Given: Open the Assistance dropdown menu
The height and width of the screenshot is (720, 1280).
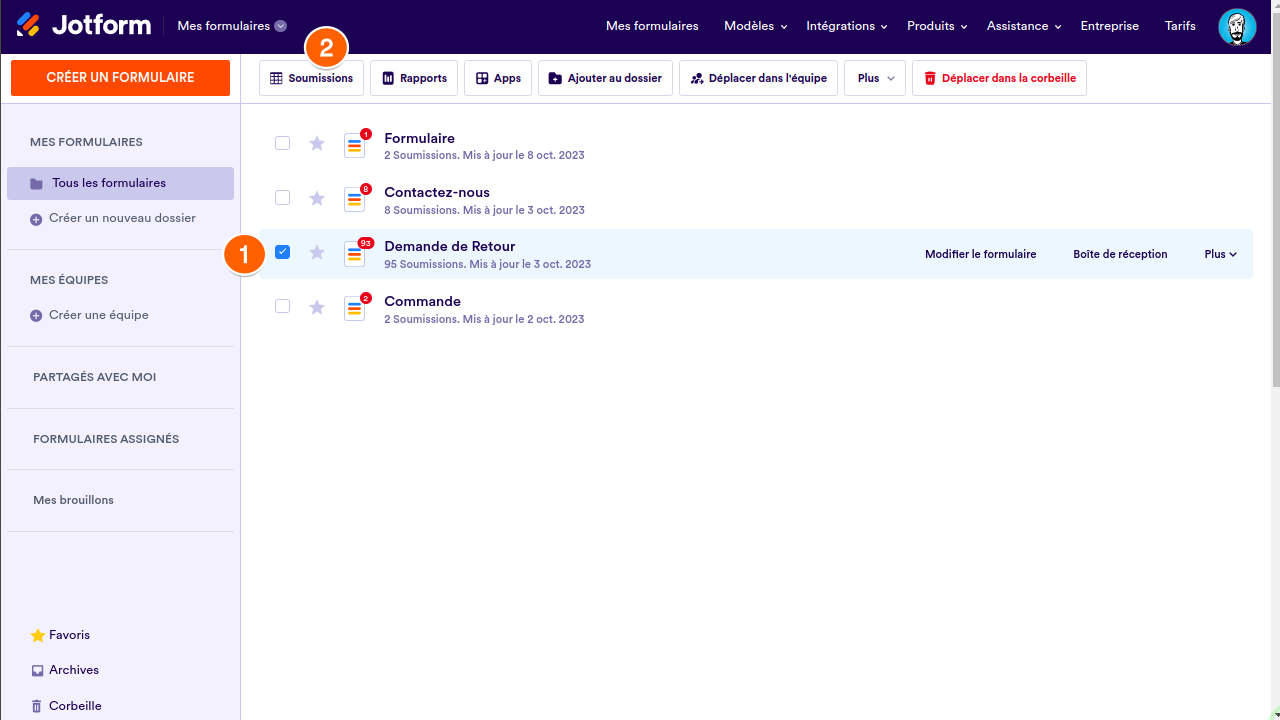Looking at the screenshot, I should [x=1024, y=26].
